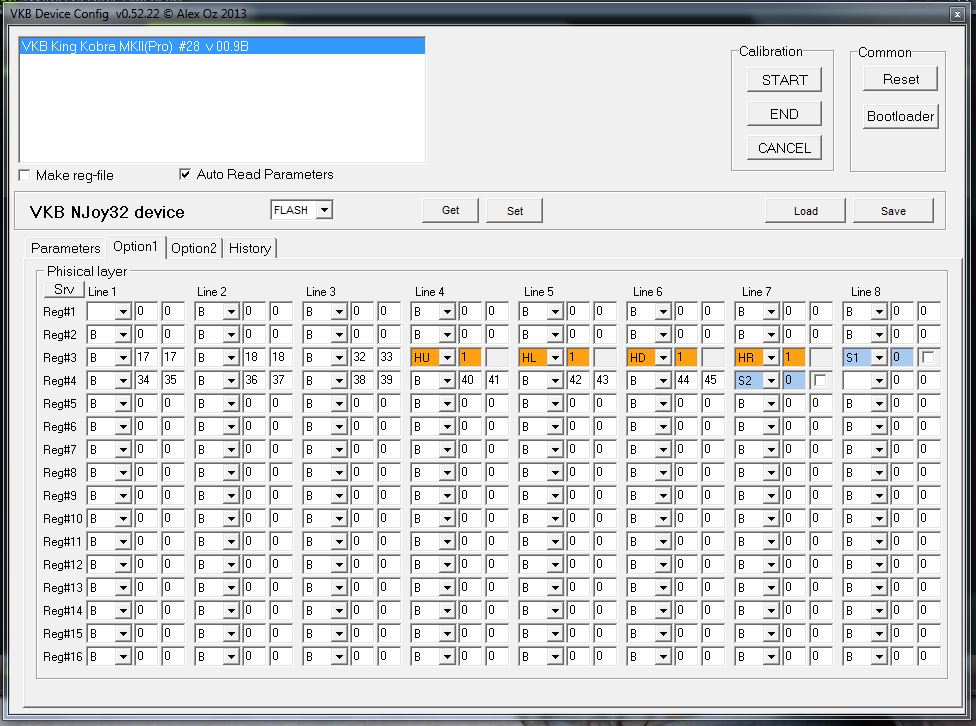Cancel the calibration
The width and height of the screenshot is (976, 726).
click(x=784, y=148)
